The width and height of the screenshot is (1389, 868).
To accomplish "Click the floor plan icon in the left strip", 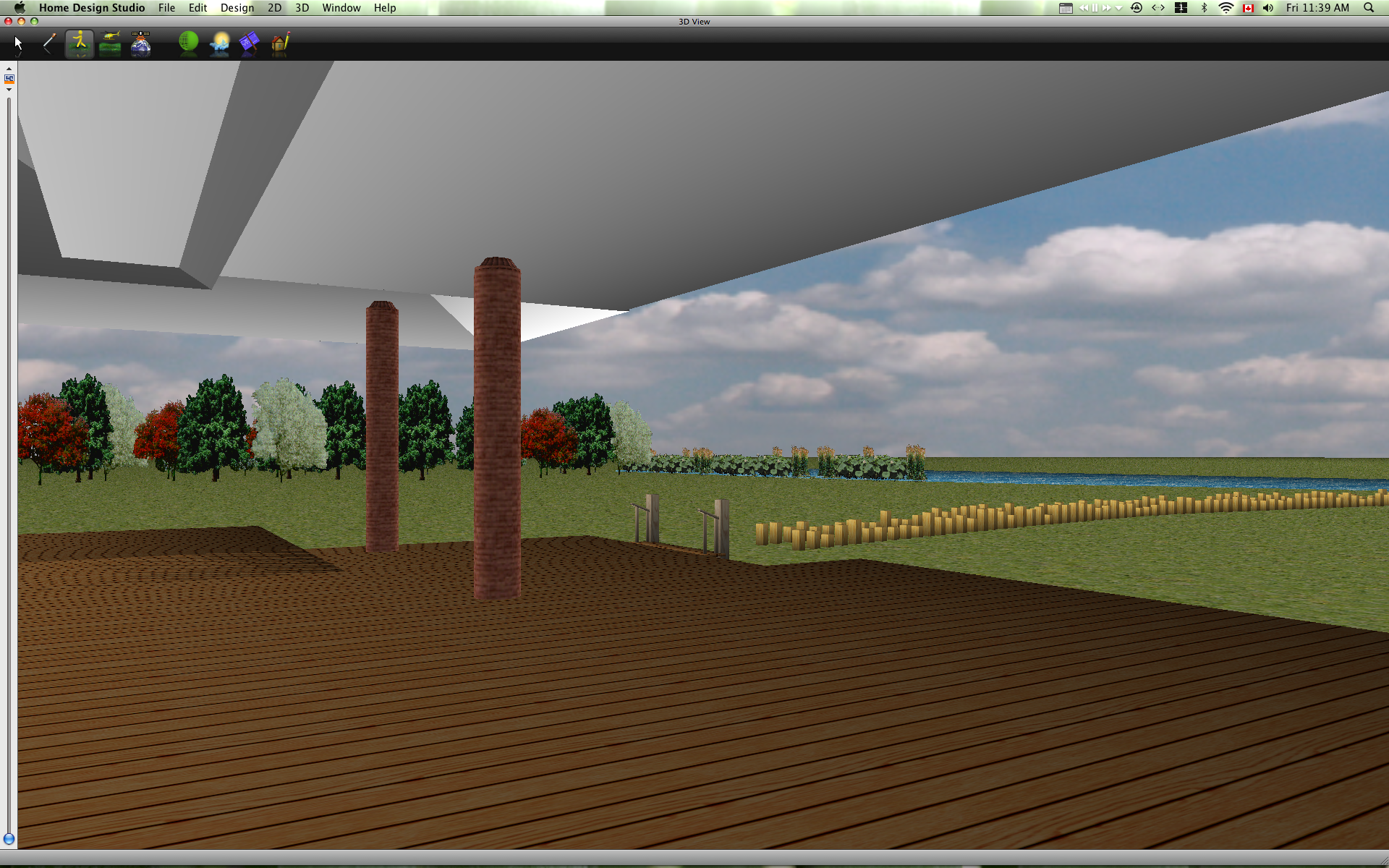I will point(9,79).
